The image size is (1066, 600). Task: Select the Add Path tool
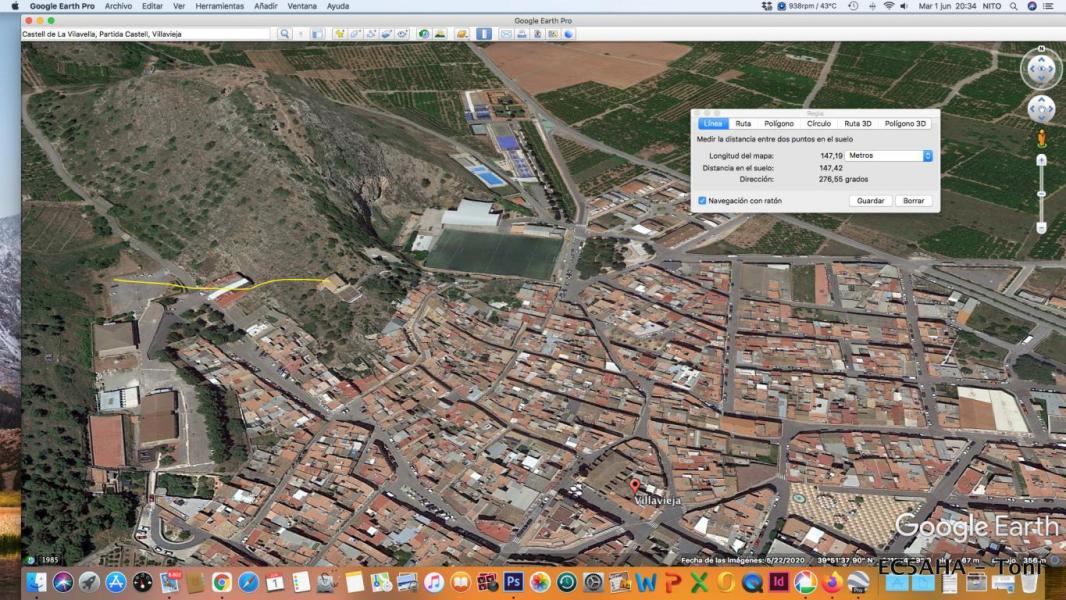(x=371, y=34)
